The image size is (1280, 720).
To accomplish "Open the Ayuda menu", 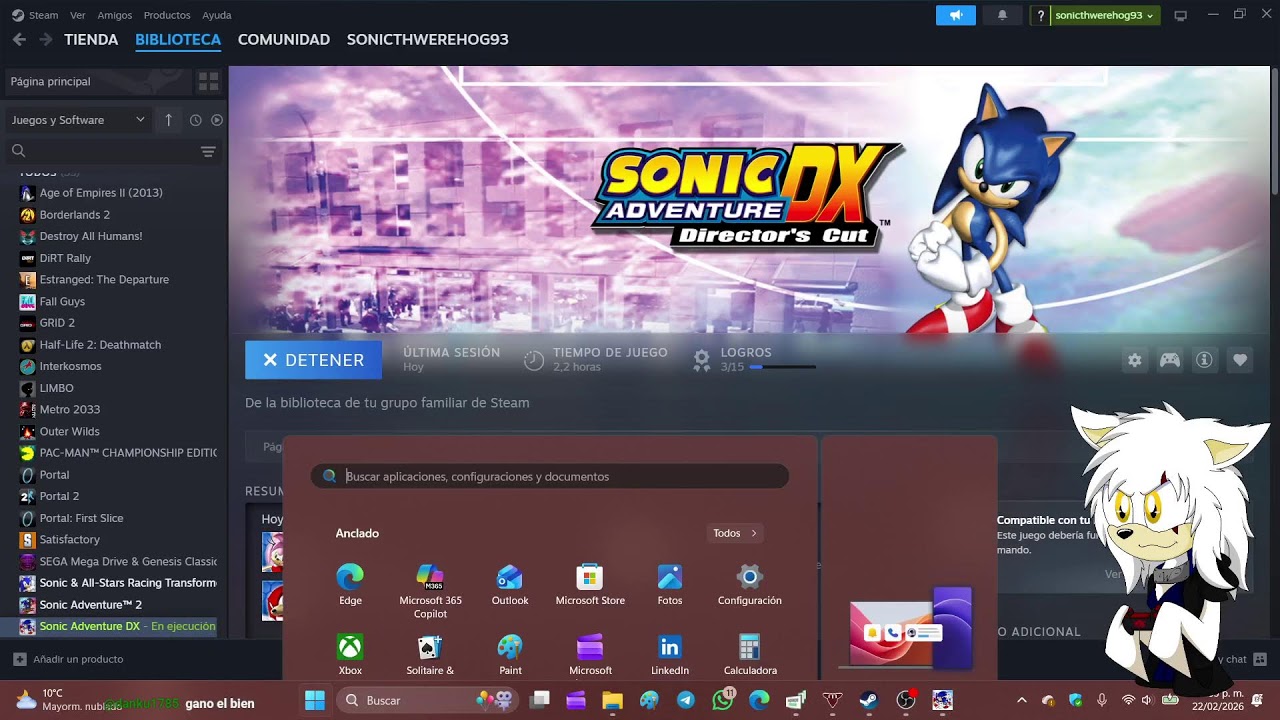I will (x=217, y=15).
